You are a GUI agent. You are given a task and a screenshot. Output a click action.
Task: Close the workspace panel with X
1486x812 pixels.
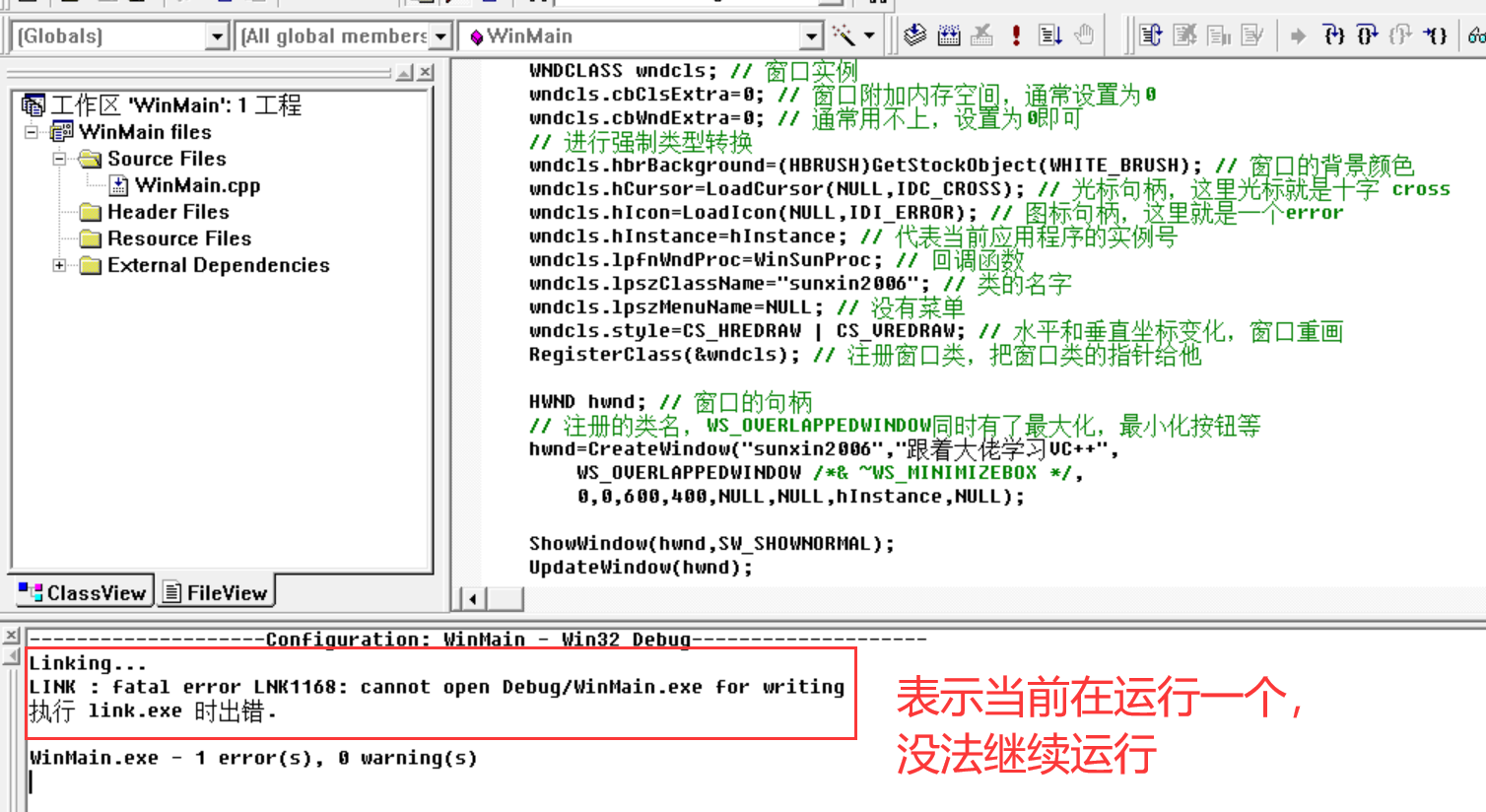pos(426,72)
